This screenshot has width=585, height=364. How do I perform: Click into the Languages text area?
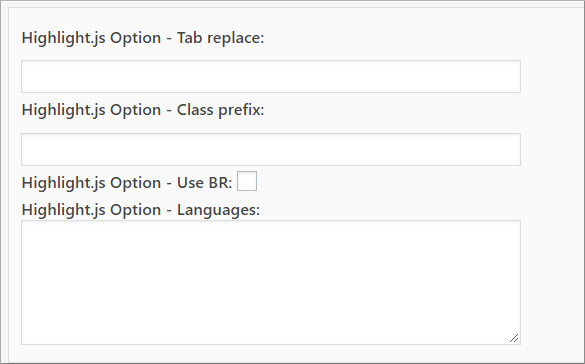coord(271,282)
